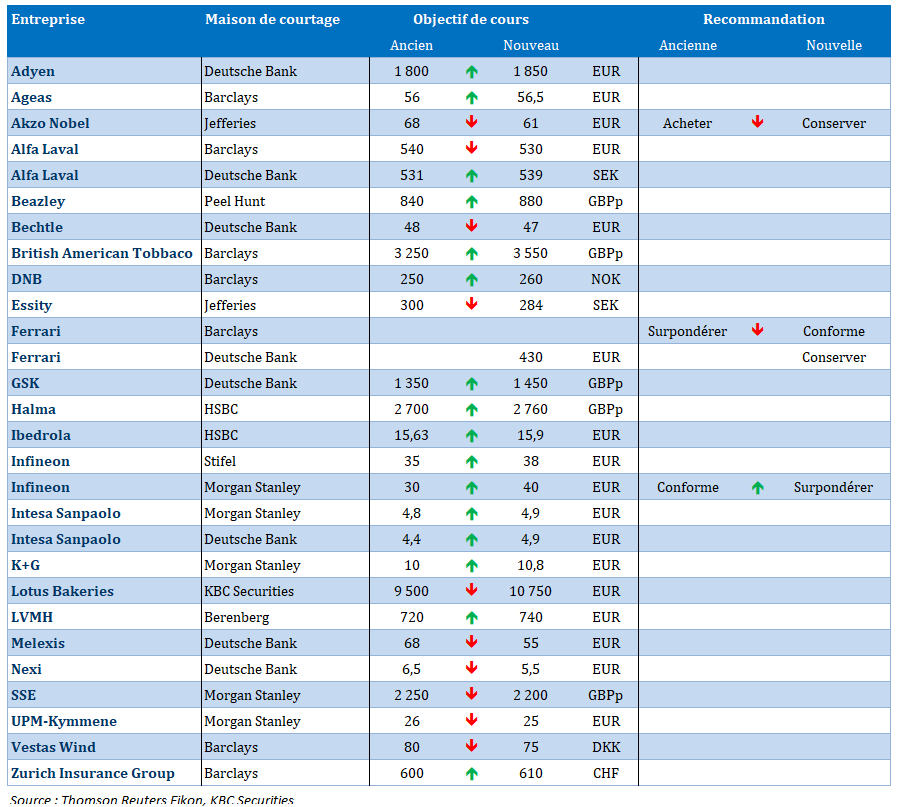Click the red down arrow in the Melexis row

pyautogui.click(x=471, y=642)
